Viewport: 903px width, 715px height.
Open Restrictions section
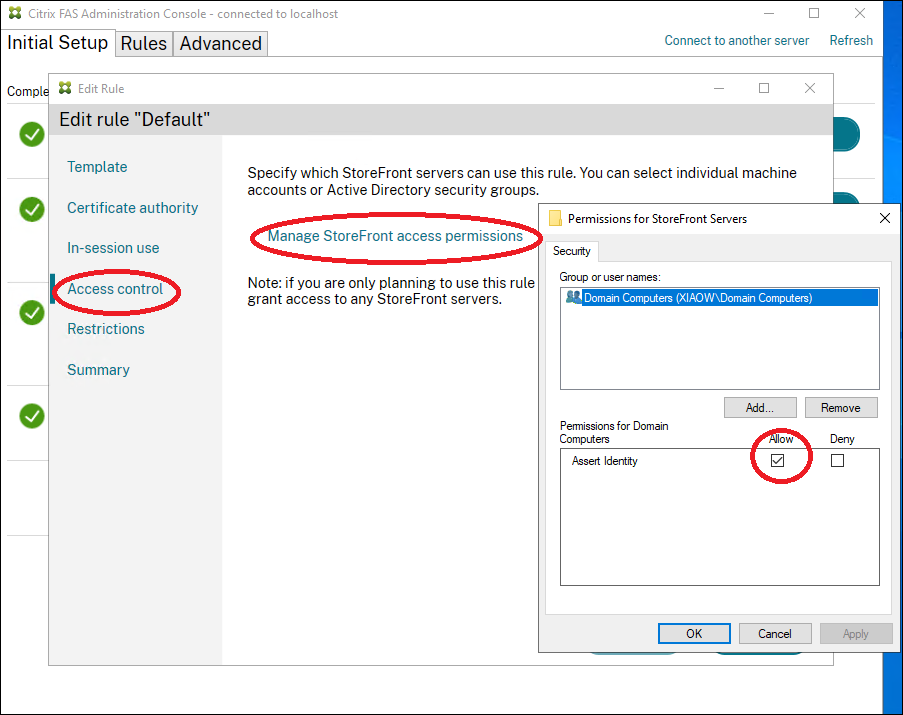coord(106,329)
